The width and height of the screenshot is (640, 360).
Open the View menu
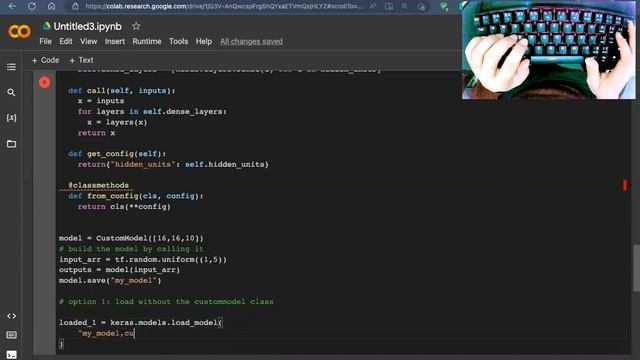(89, 41)
